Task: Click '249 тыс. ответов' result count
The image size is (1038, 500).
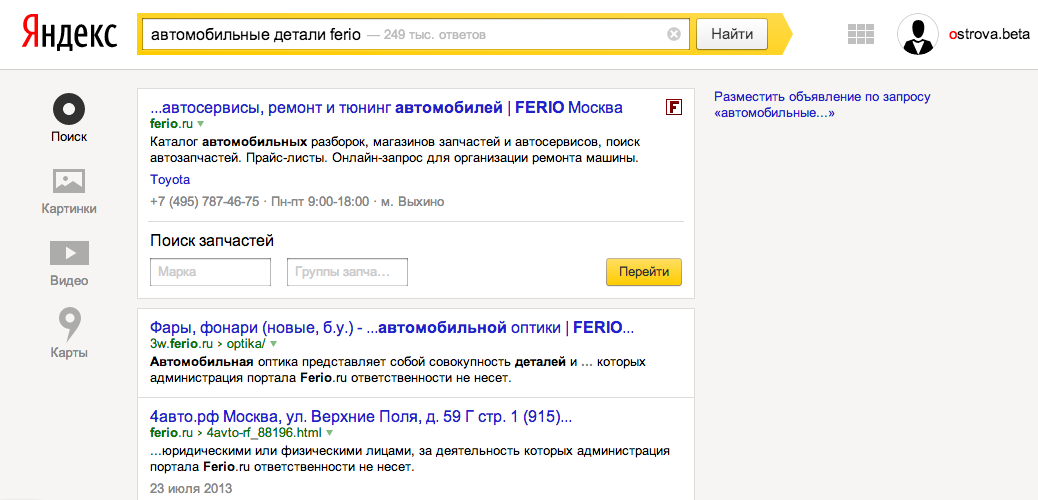Action: point(435,34)
